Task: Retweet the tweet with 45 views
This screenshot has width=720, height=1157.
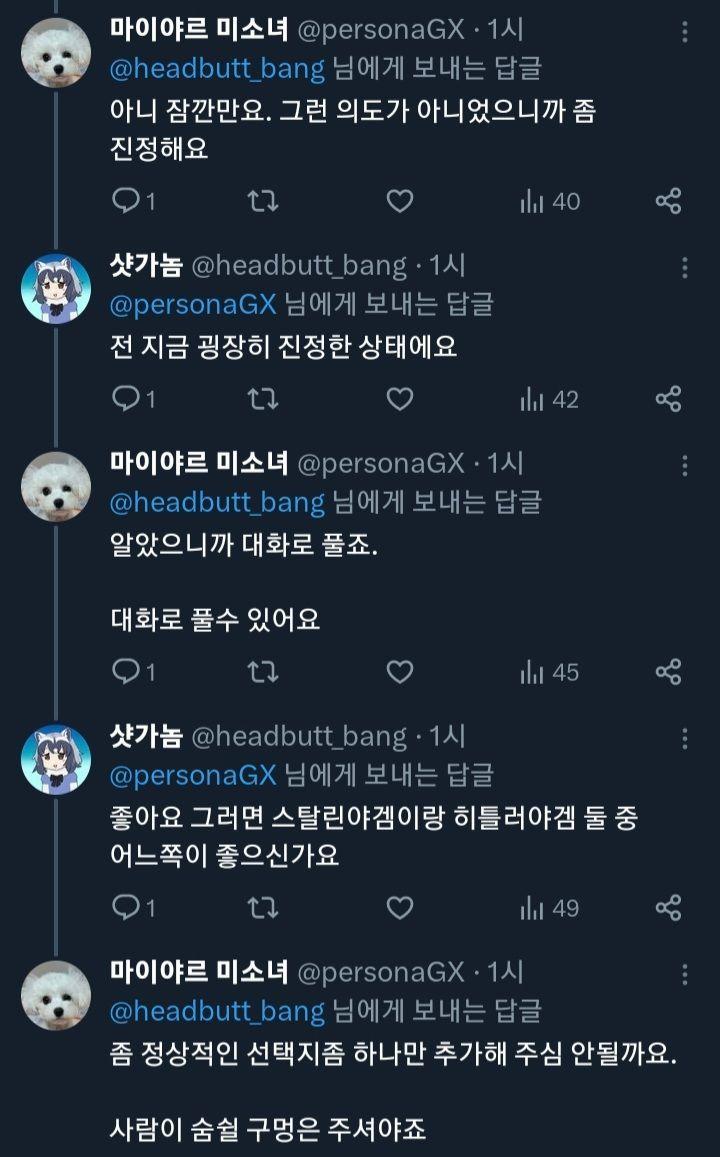Action: (x=262, y=671)
